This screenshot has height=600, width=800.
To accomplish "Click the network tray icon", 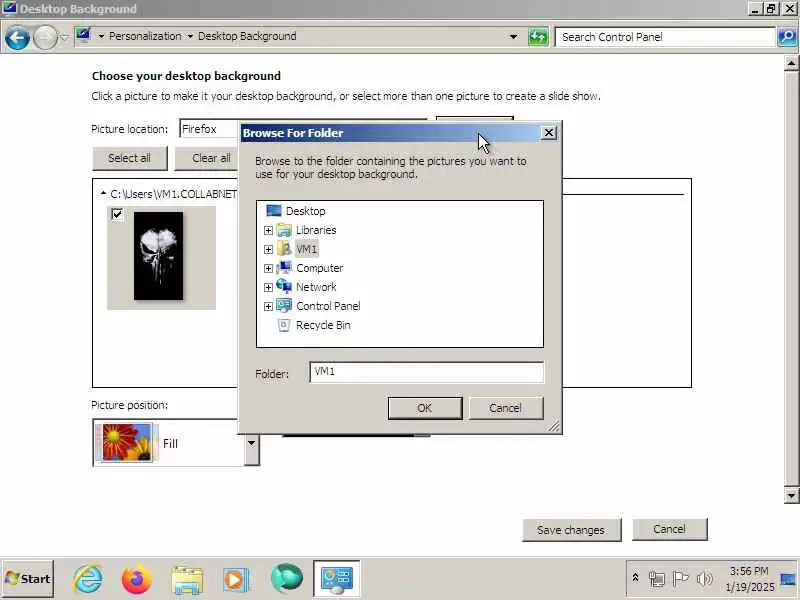I will (x=657, y=579).
